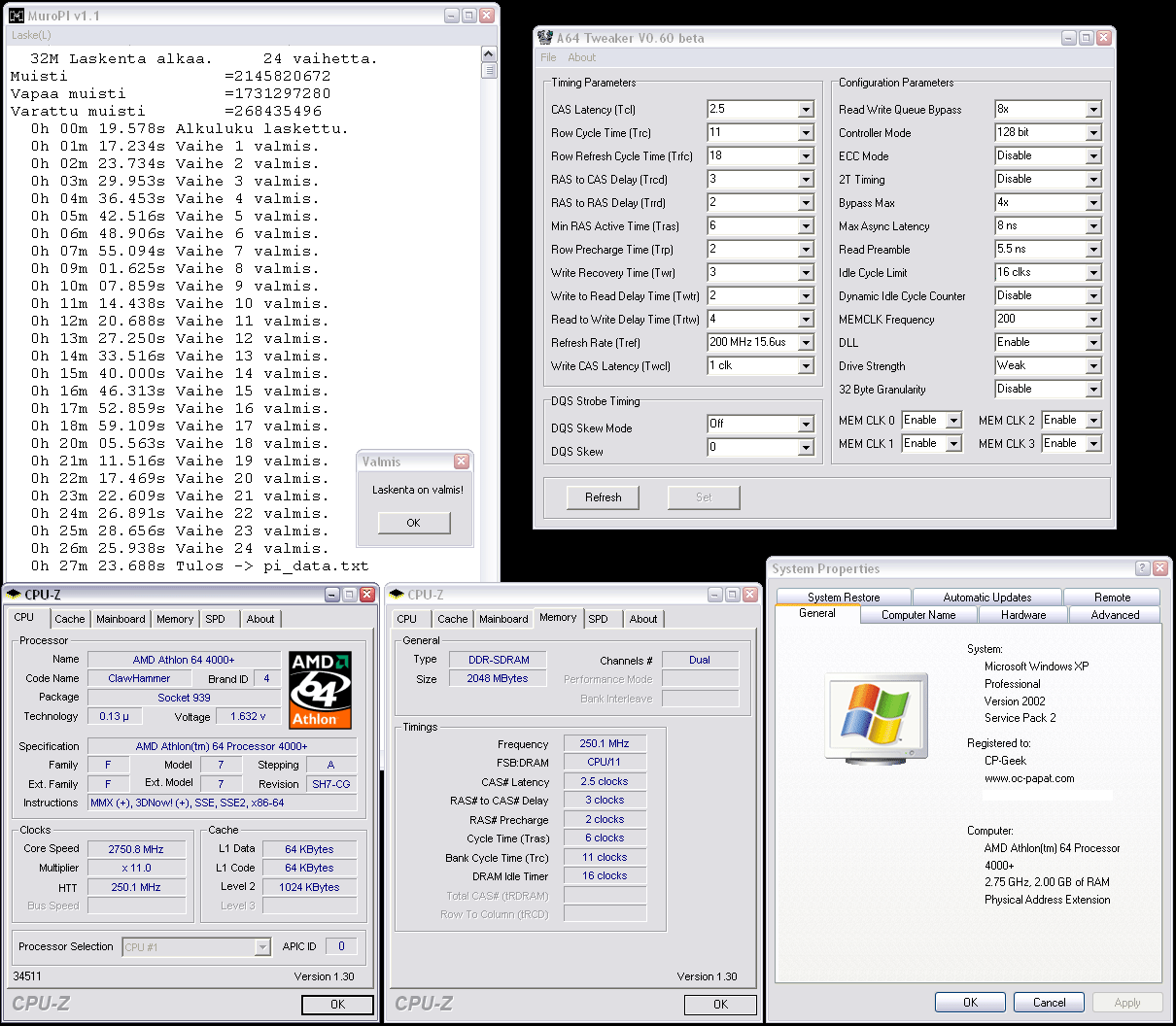Expand the Row Cycle Time (Trc) dropdown

[x=806, y=133]
